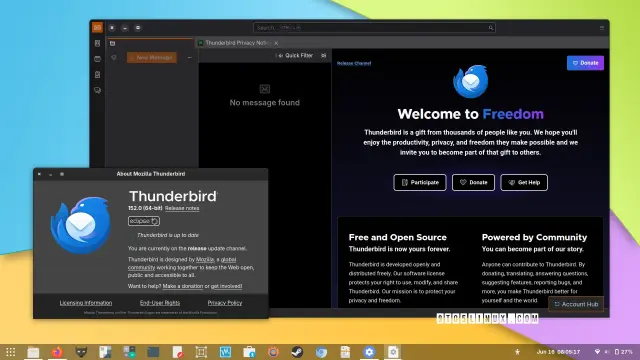Toggle the Quick Filter bar
Screen dimensions: 640x360
(295, 56)
